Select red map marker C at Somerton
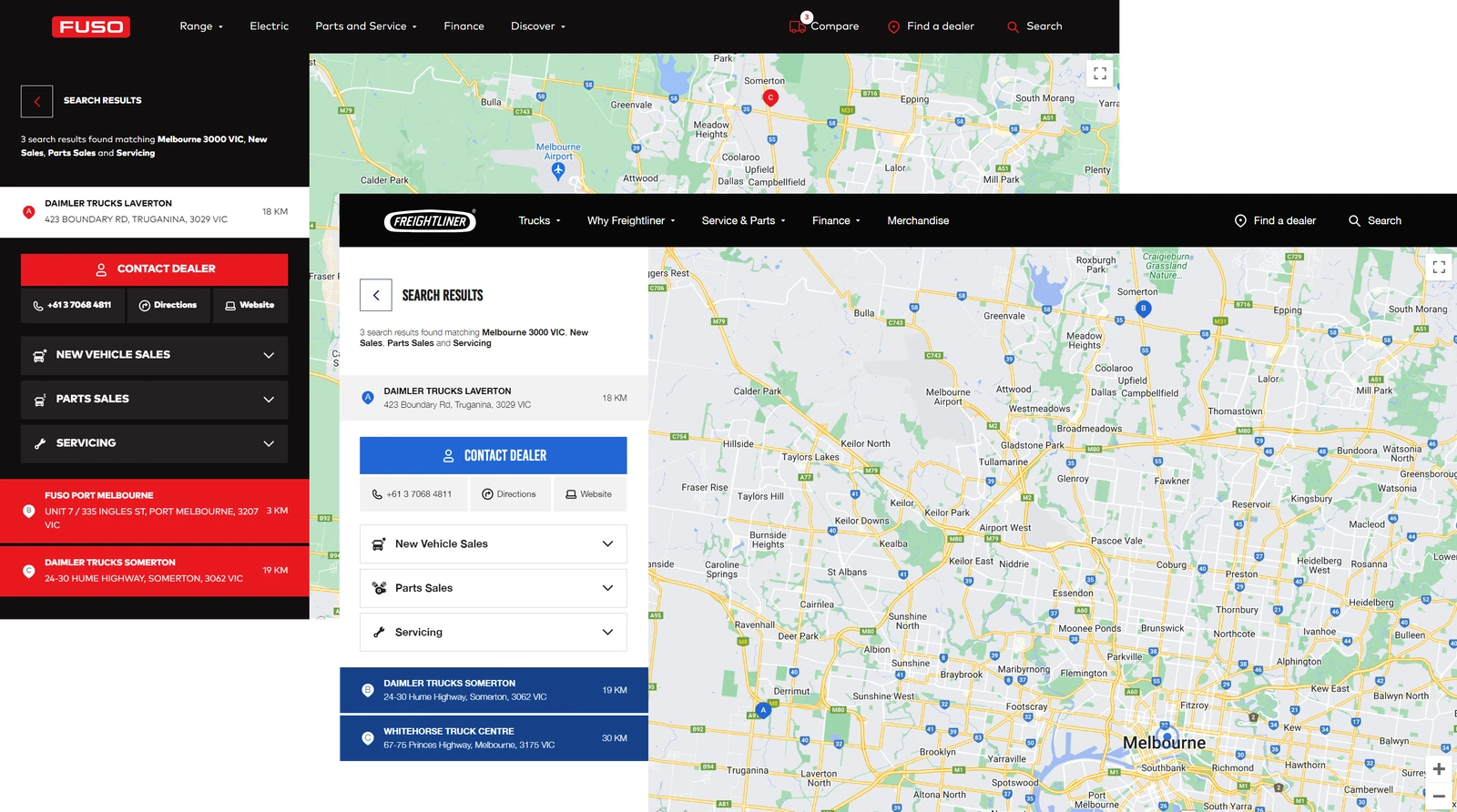 tap(770, 98)
